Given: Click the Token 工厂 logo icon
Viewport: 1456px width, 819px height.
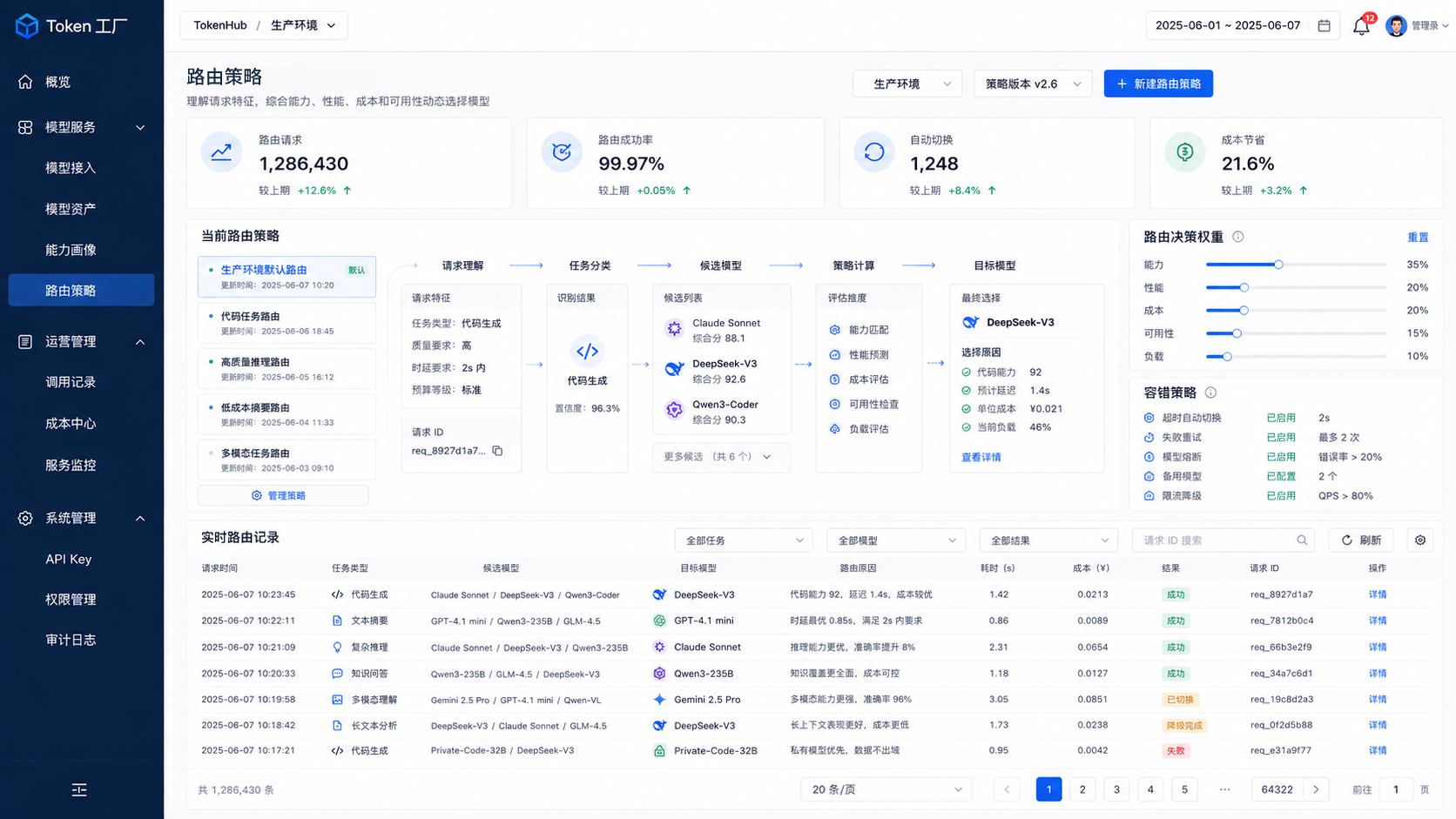Looking at the screenshot, I should 27,26.
